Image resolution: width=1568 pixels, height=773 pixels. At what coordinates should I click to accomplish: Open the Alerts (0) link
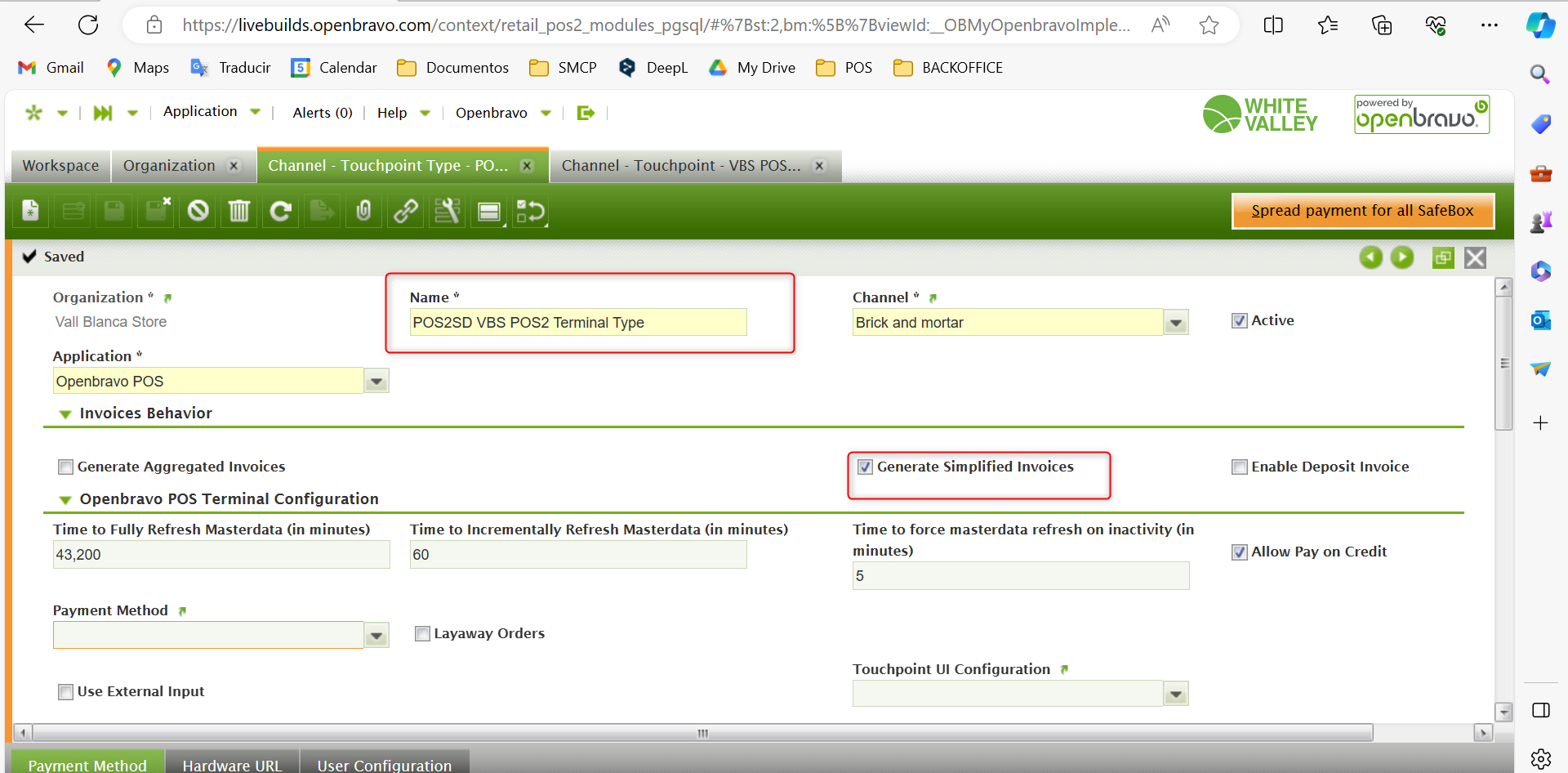click(x=323, y=113)
